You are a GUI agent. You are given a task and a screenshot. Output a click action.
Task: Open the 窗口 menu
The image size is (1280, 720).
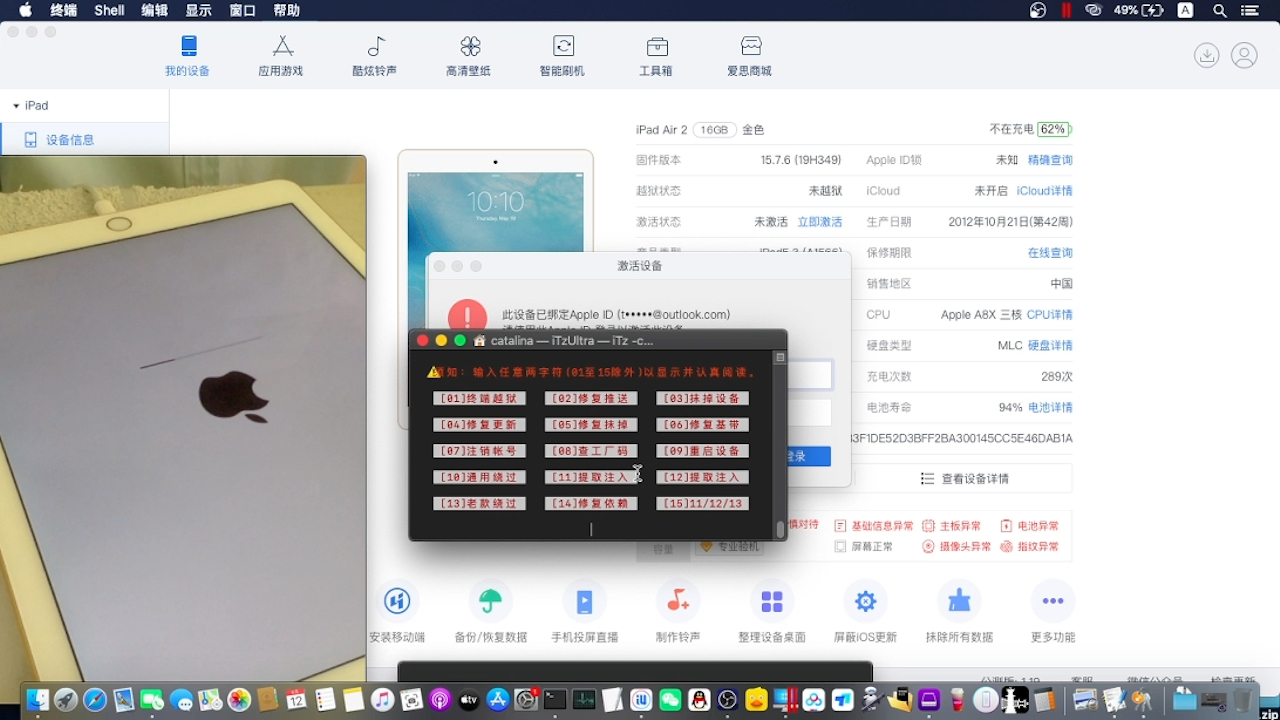pos(242,10)
